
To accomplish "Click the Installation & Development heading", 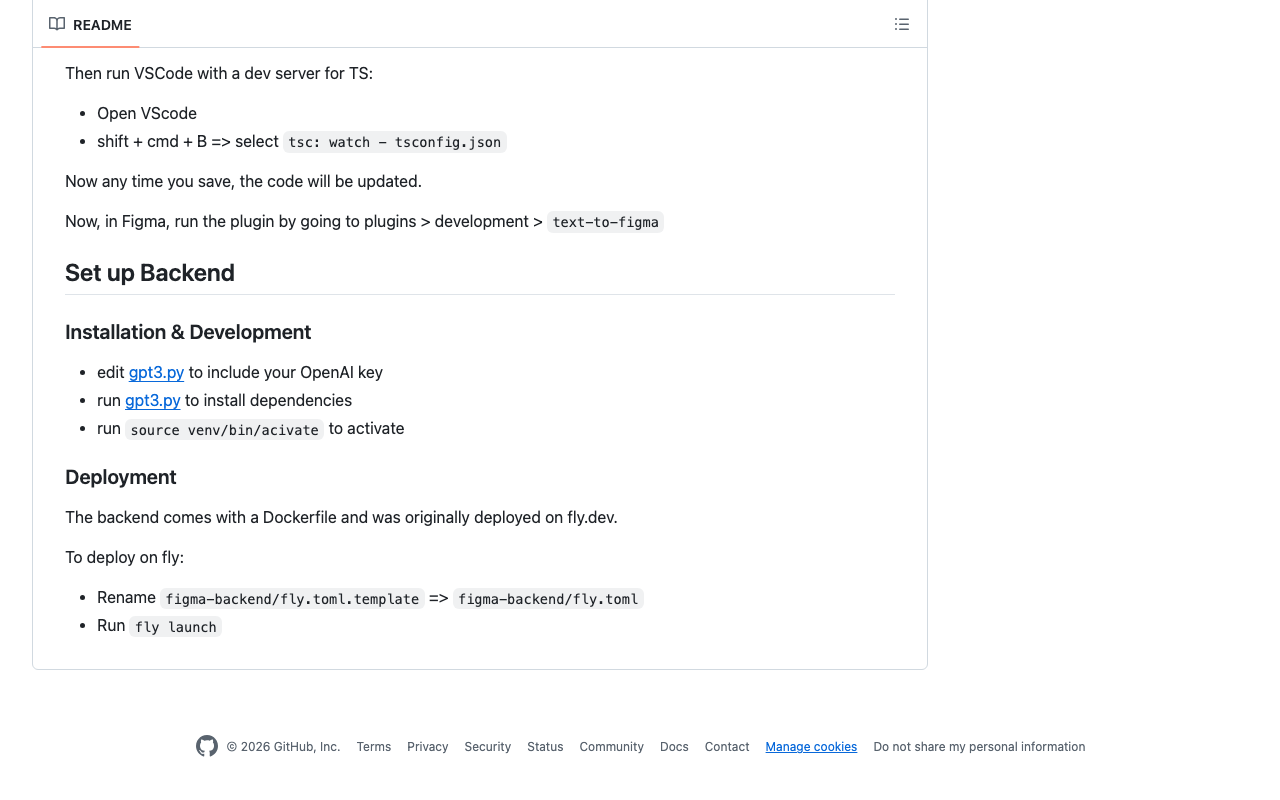I will (x=188, y=332).
